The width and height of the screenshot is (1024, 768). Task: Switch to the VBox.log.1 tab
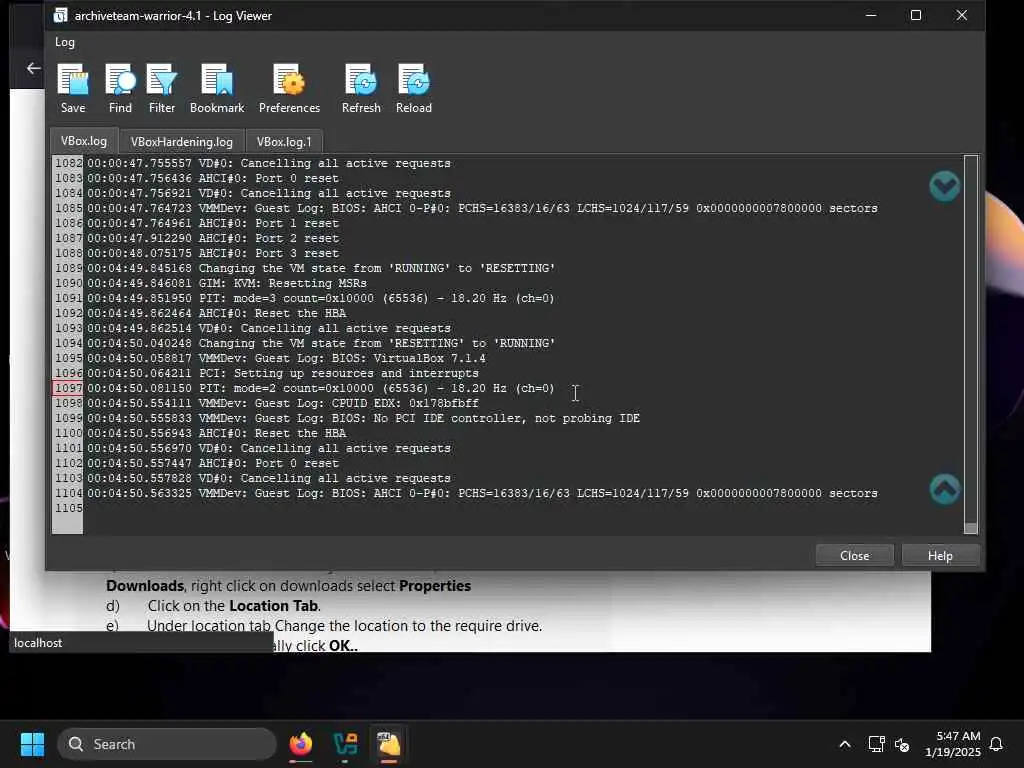[284, 142]
